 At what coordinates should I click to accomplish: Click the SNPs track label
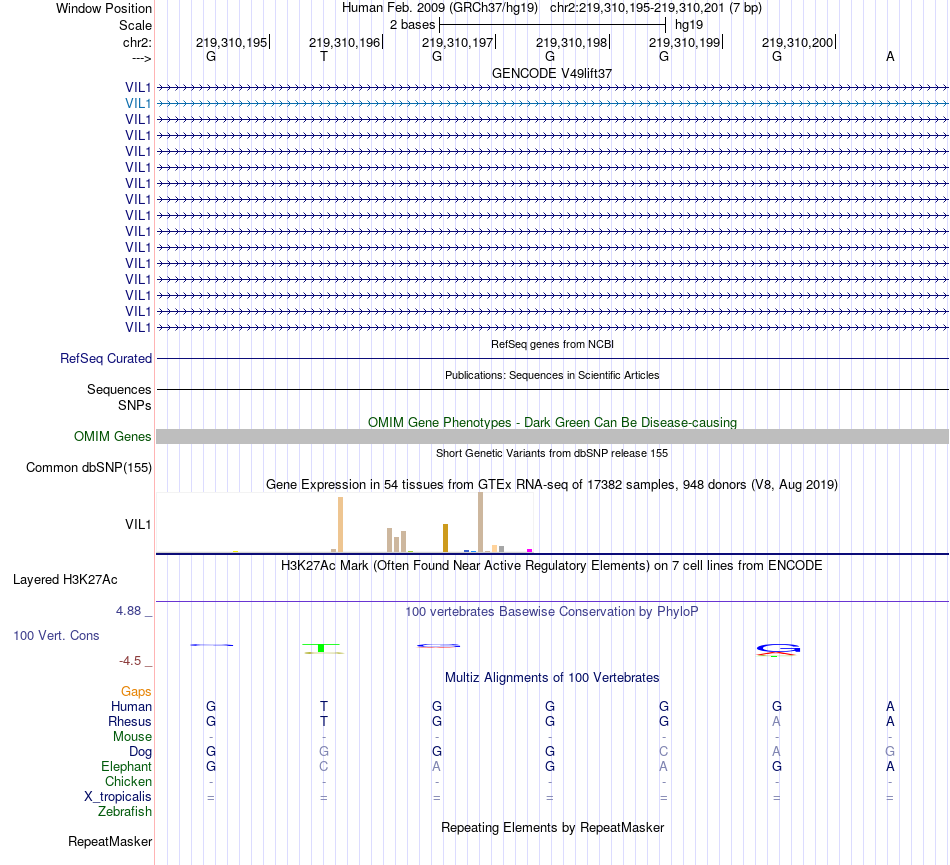(135, 405)
